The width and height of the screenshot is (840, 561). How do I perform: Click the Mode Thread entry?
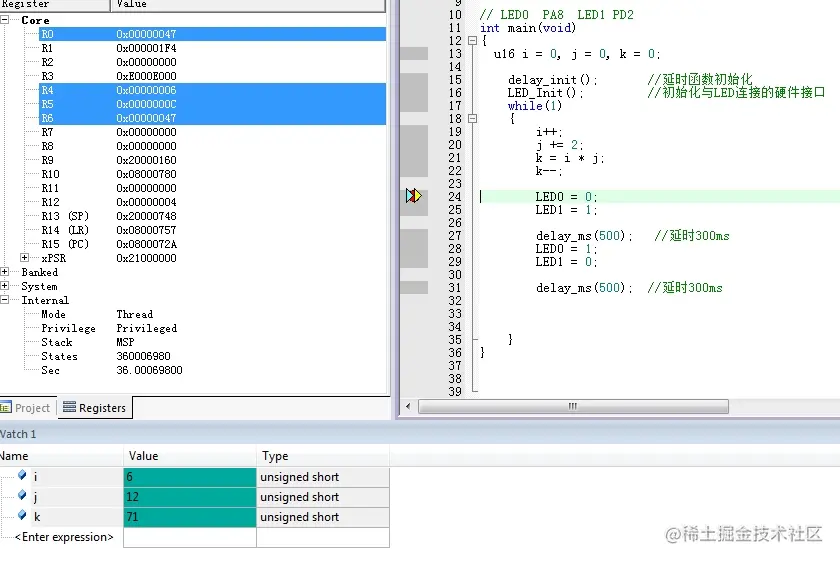pos(97,314)
